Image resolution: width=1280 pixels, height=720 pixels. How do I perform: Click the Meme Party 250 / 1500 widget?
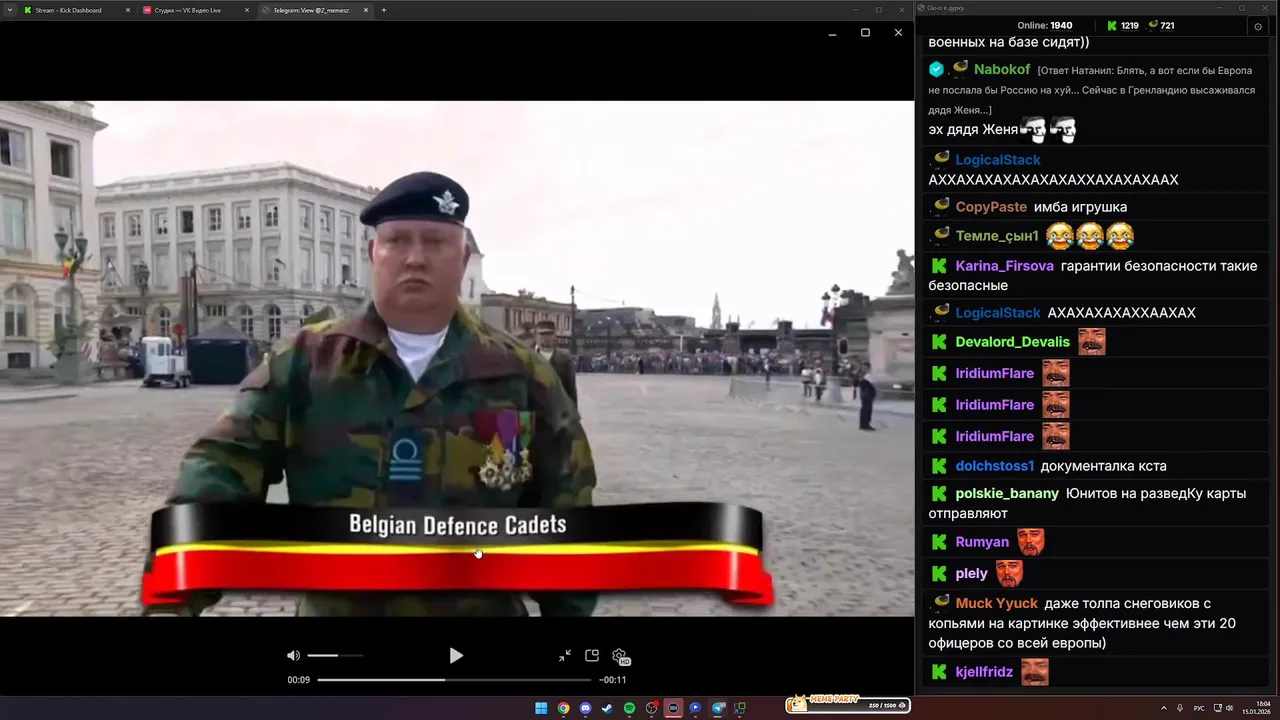pyautogui.click(x=848, y=704)
